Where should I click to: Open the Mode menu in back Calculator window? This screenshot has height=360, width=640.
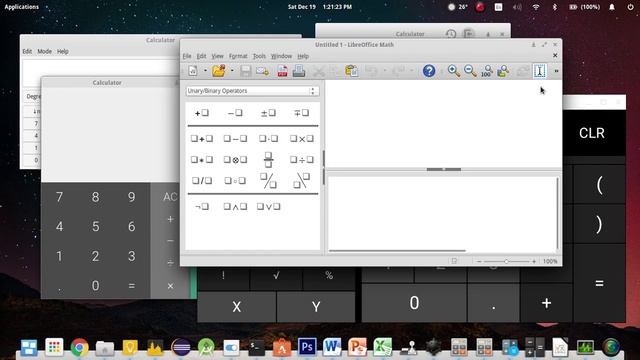click(x=44, y=51)
